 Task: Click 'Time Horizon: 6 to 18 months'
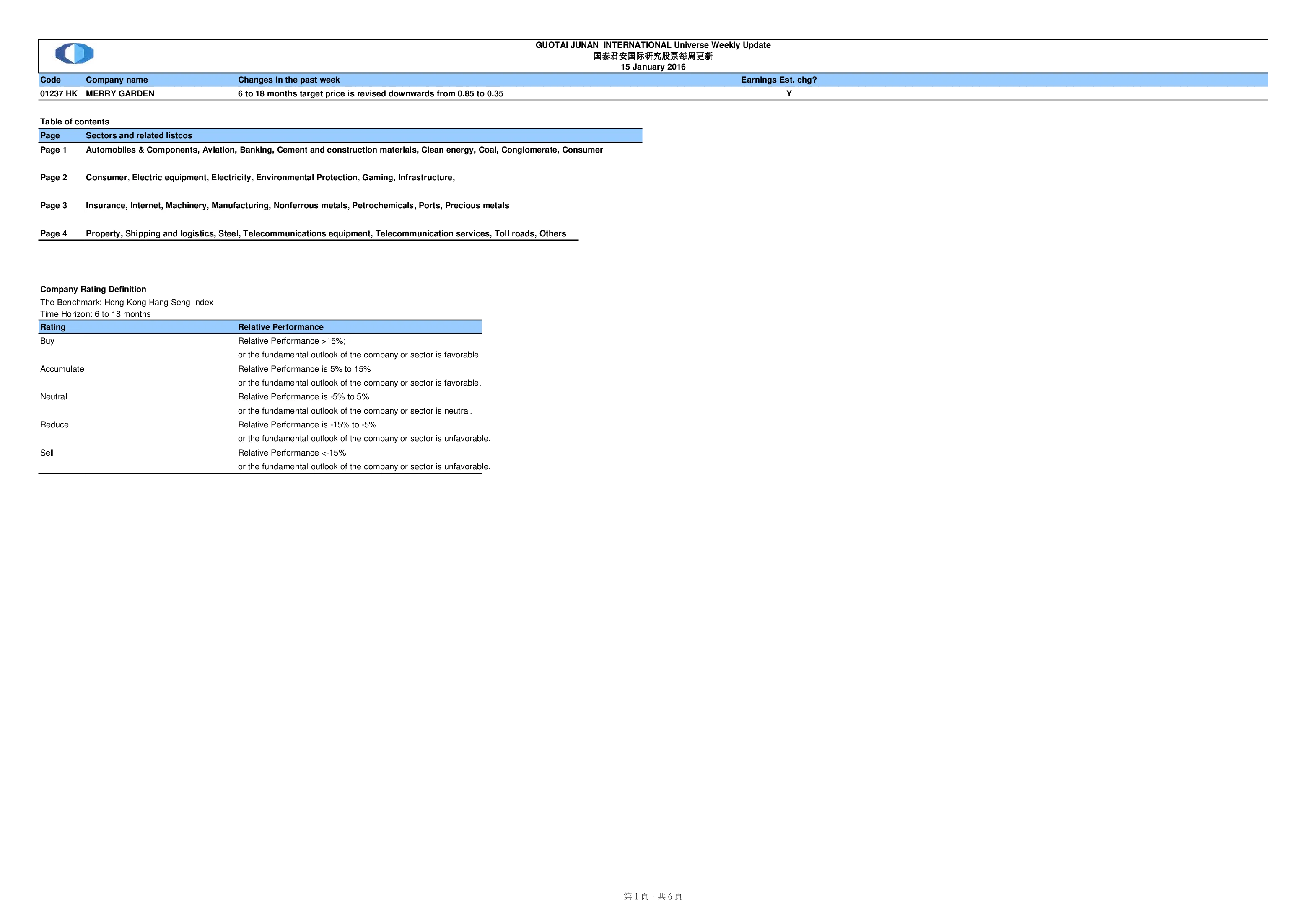(x=95, y=314)
